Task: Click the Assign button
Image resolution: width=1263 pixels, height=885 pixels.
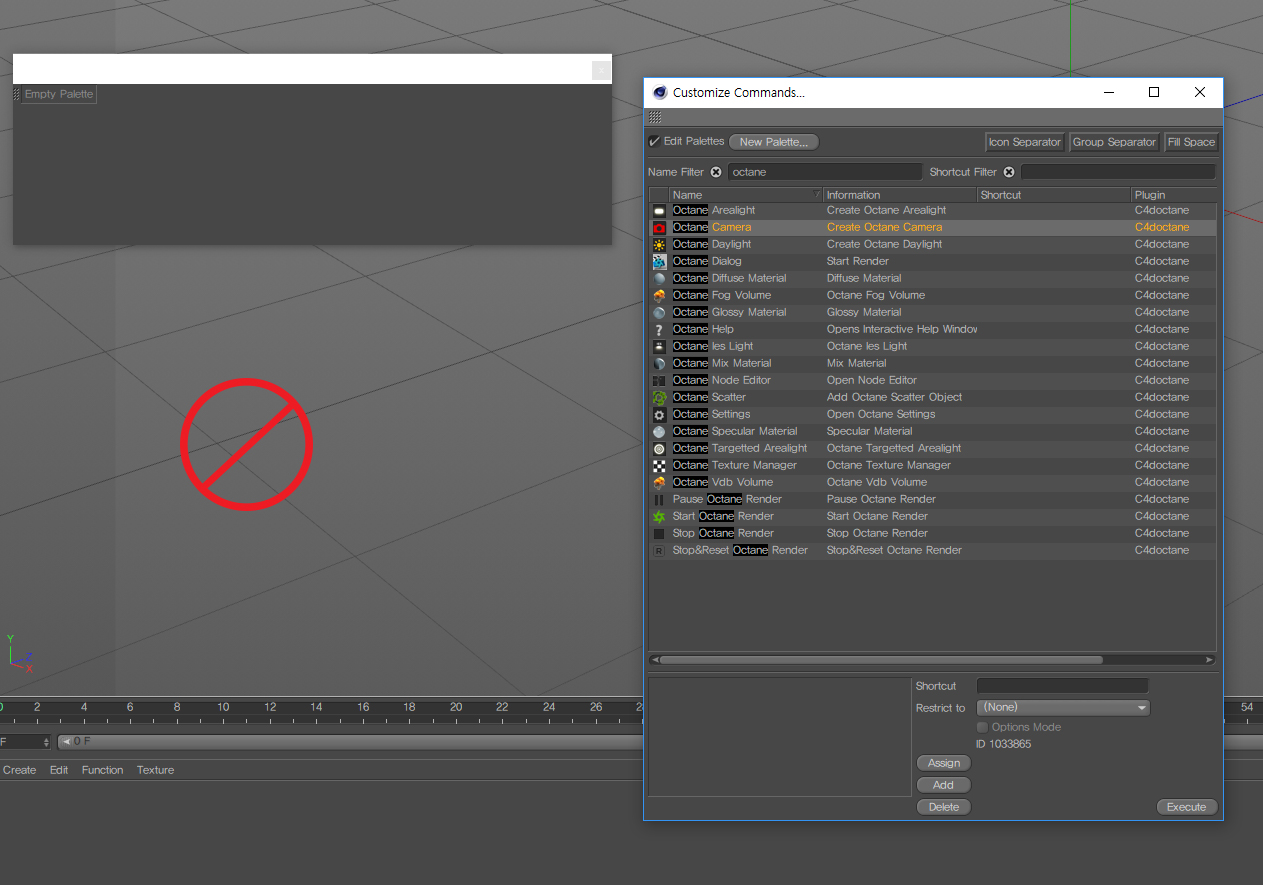Action: coord(944,763)
